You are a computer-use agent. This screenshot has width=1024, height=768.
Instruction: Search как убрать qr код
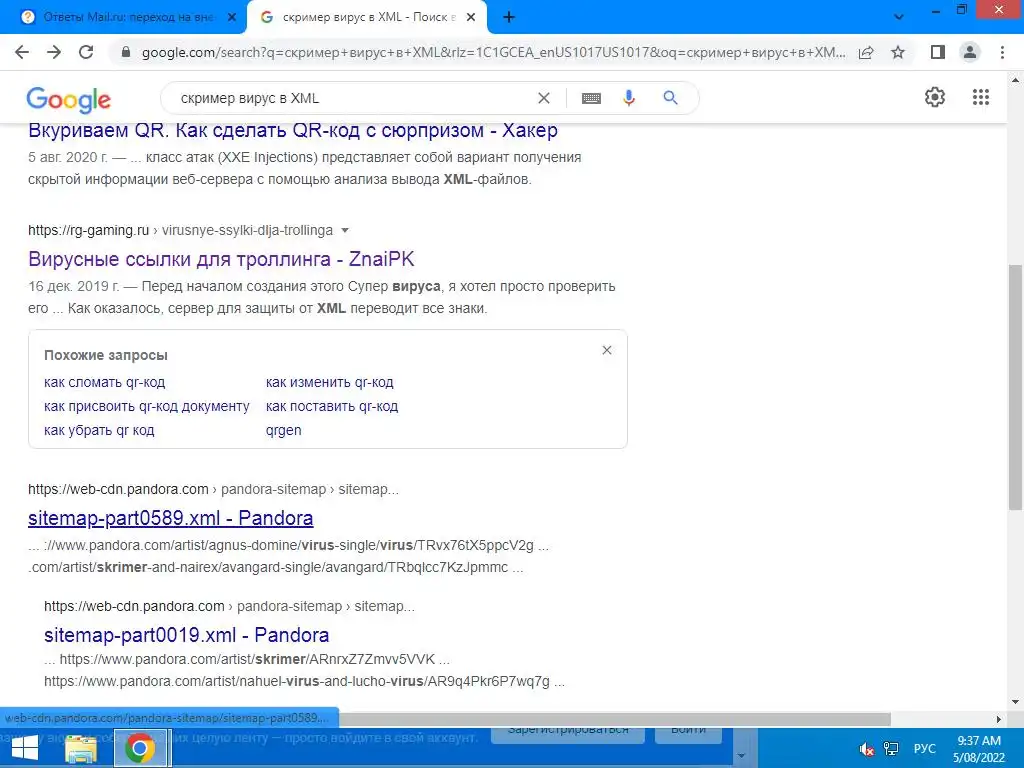pos(99,430)
